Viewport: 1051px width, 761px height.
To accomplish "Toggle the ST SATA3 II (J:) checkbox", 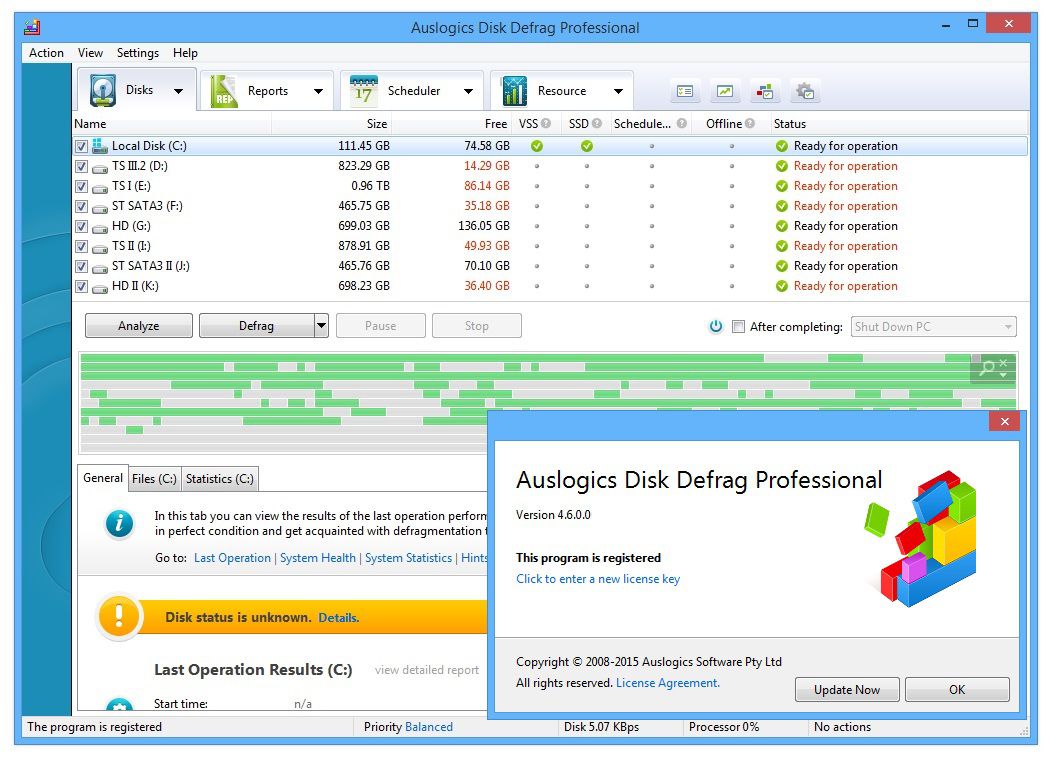I will (81, 267).
